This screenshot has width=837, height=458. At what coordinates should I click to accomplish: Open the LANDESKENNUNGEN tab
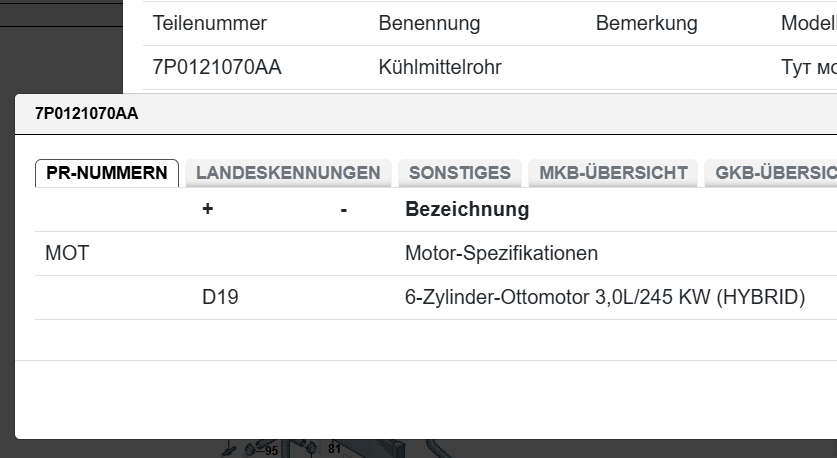point(288,173)
